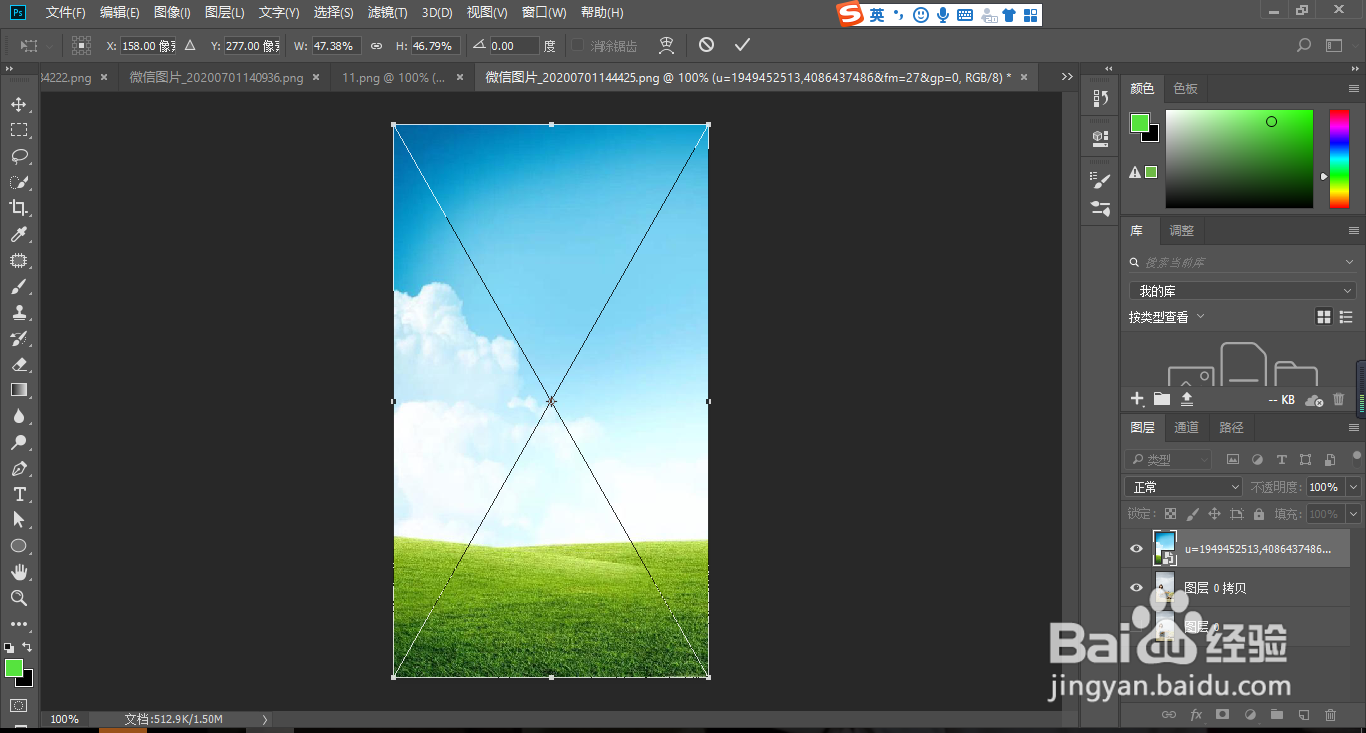This screenshot has height=733, width=1366.
Task: Open the 图像(I) menu
Action: [172, 13]
